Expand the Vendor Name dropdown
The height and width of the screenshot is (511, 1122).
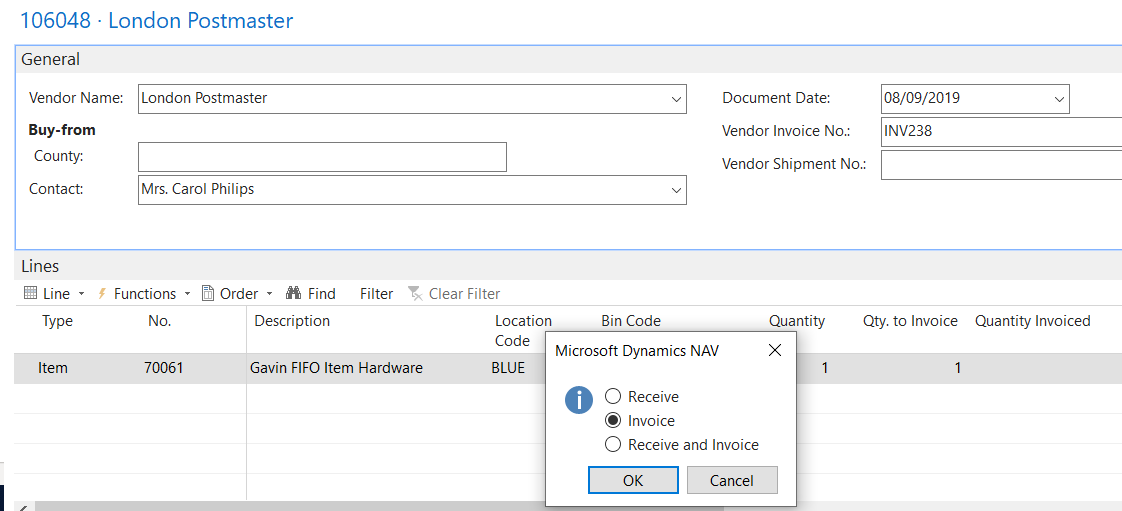tap(676, 99)
